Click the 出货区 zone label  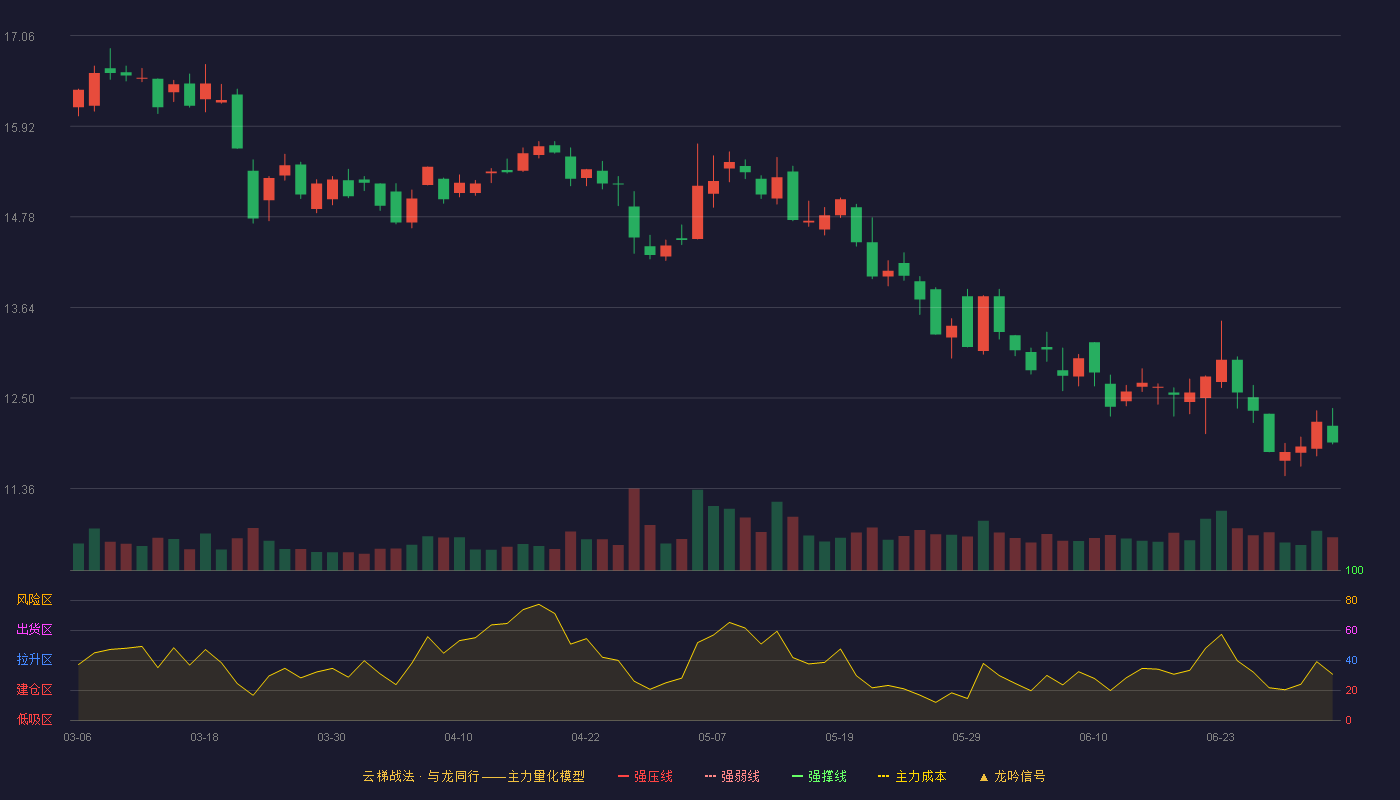pyautogui.click(x=34, y=630)
